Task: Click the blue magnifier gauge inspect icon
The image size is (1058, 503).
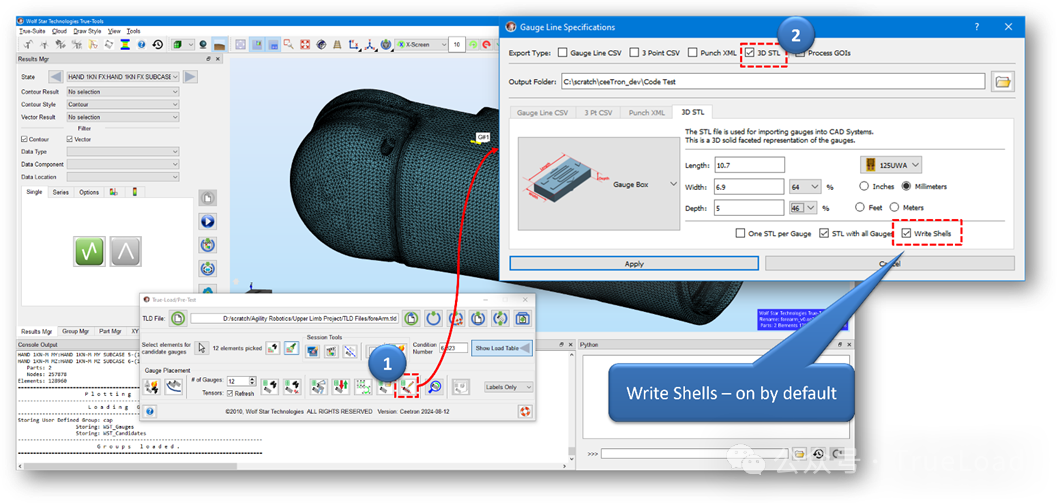Action: pos(435,387)
